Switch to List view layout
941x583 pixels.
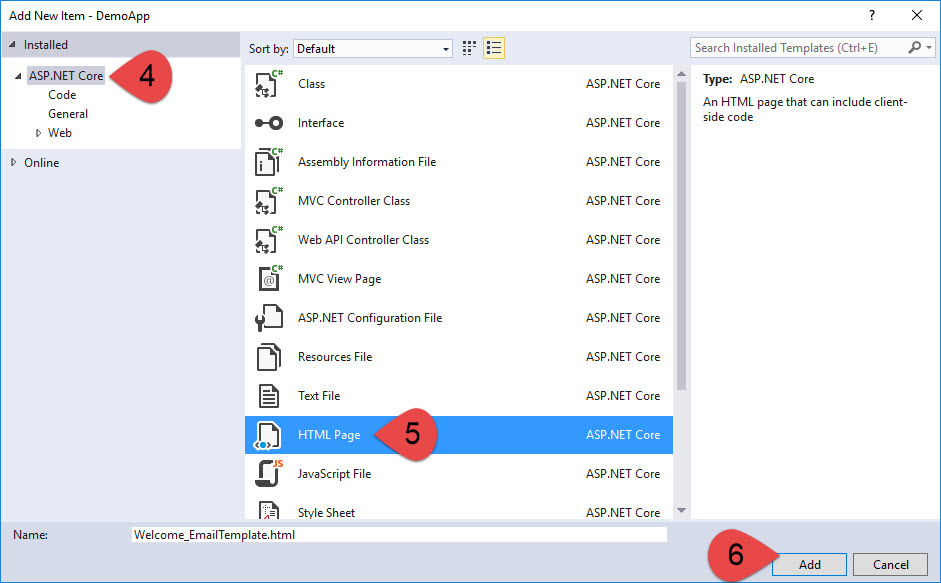point(493,47)
